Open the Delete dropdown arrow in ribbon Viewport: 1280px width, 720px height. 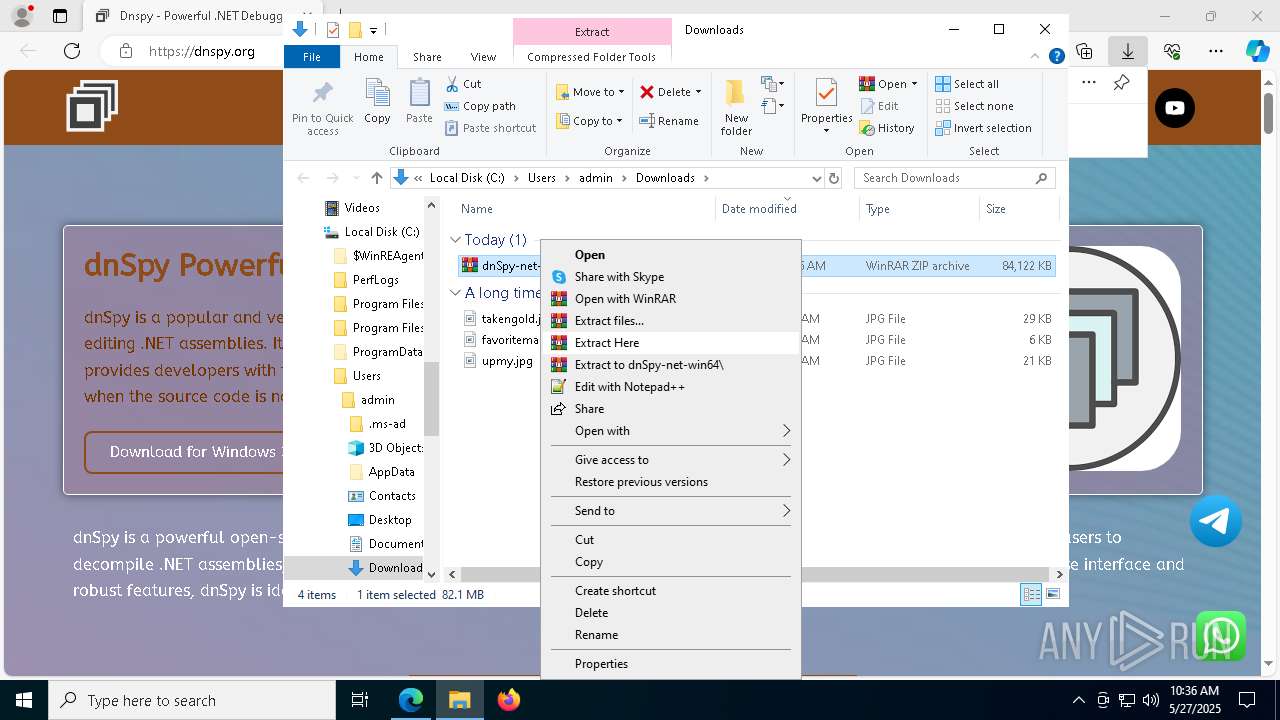tap(698, 92)
